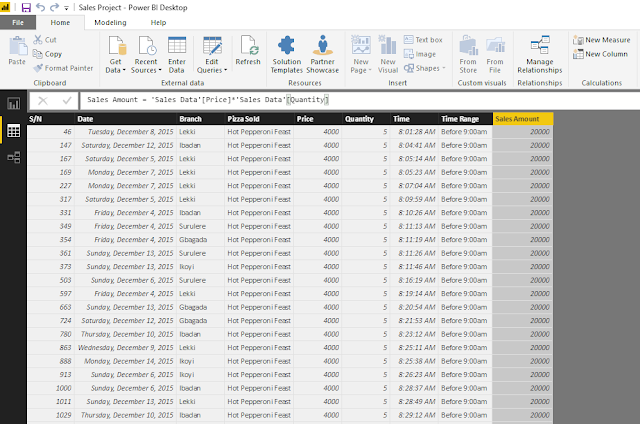Viewport: 640px width, 424px height.
Task: Copy the selection
Action: pyautogui.click(x=47, y=54)
